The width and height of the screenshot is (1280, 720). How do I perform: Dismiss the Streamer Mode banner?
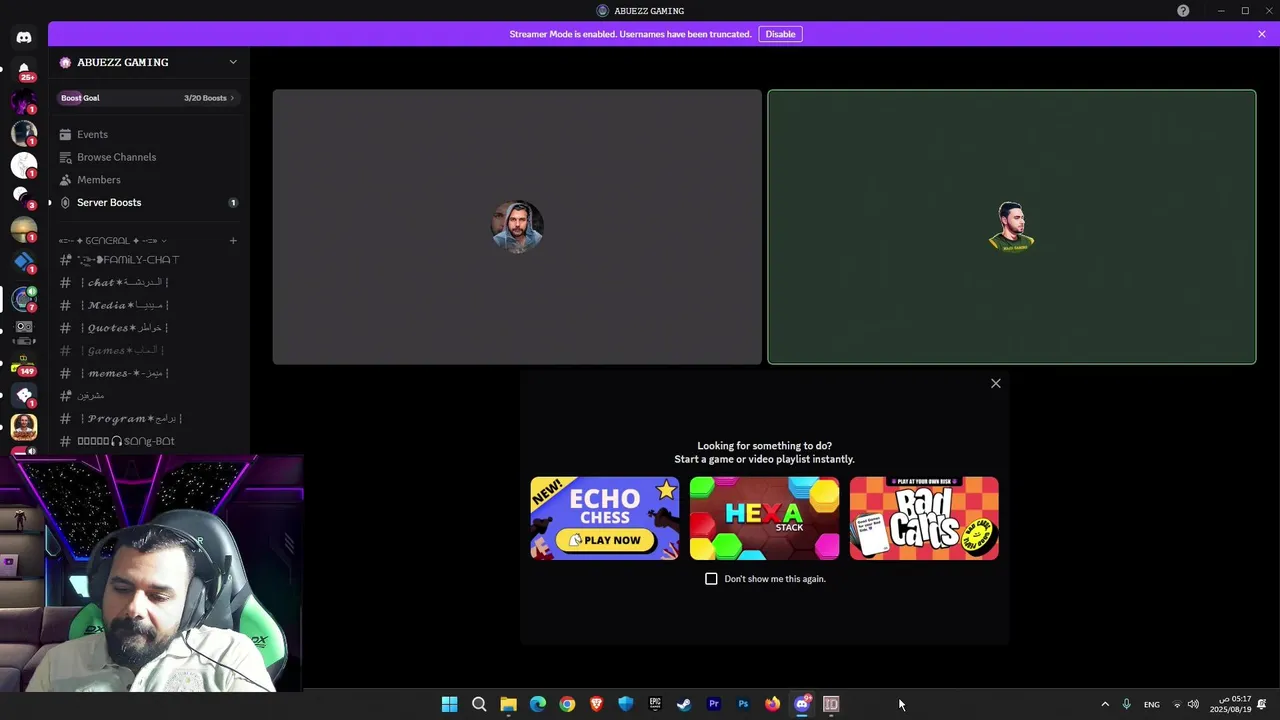pos(1262,34)
